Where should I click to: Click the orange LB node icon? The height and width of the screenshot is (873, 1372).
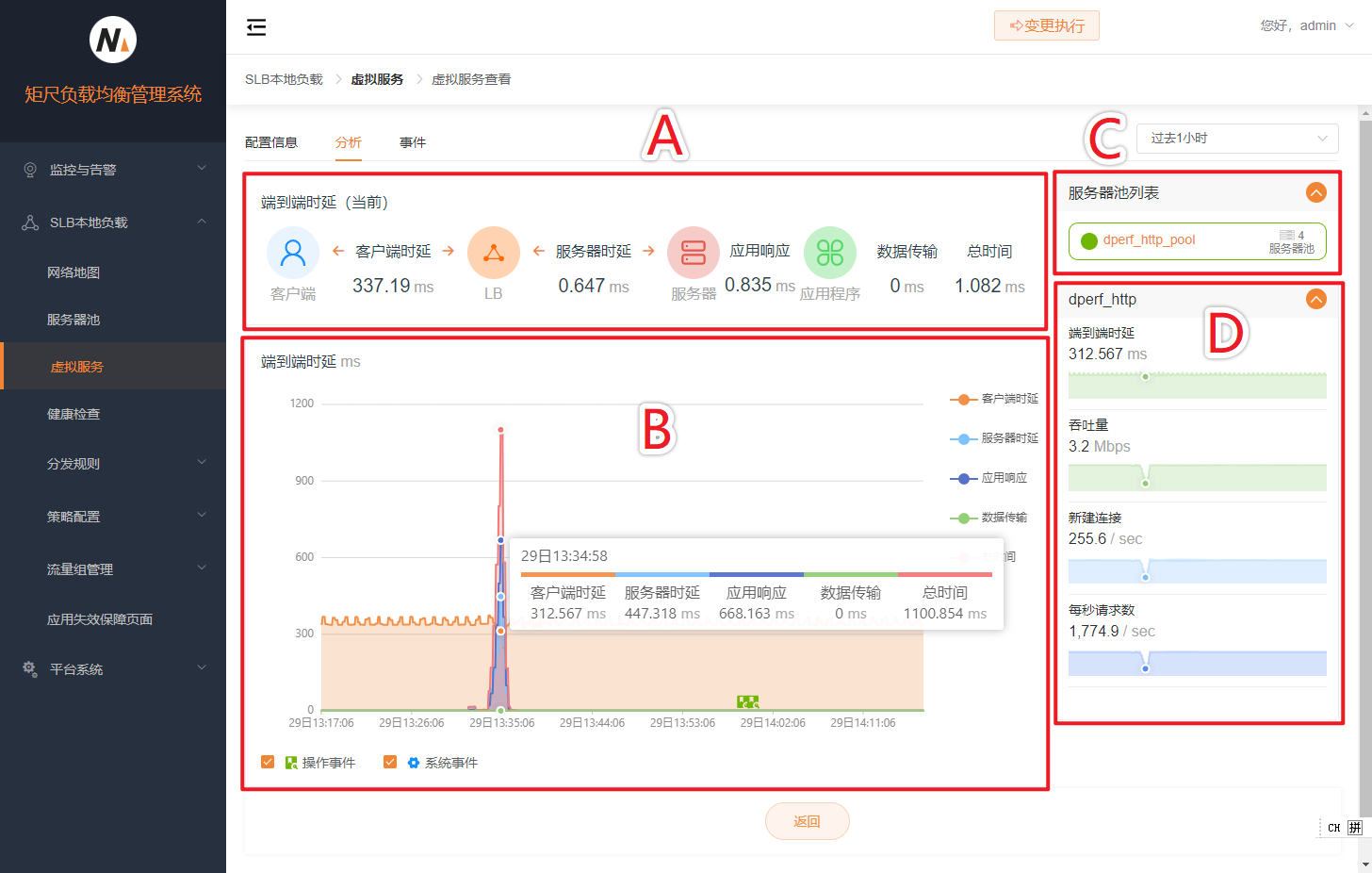pyautogui.click(x=493, y=253)
